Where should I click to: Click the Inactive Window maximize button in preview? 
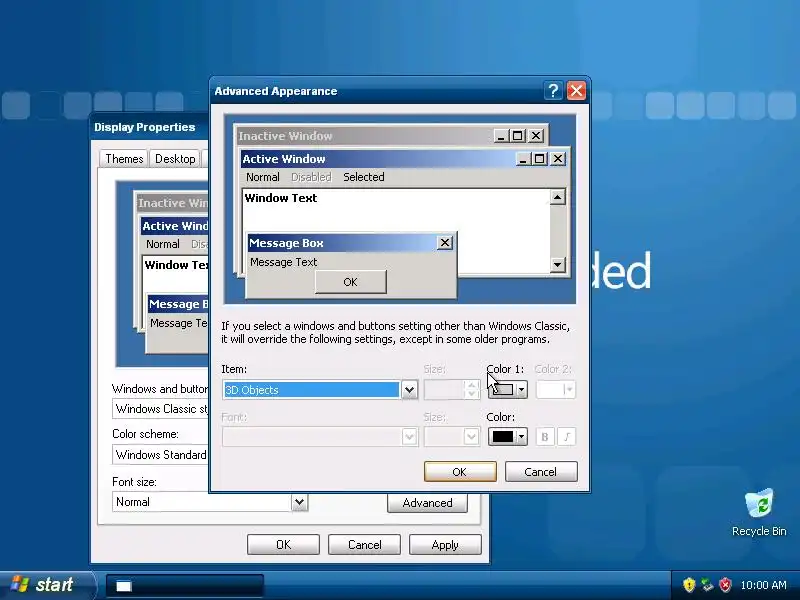(x=517, y=136)
